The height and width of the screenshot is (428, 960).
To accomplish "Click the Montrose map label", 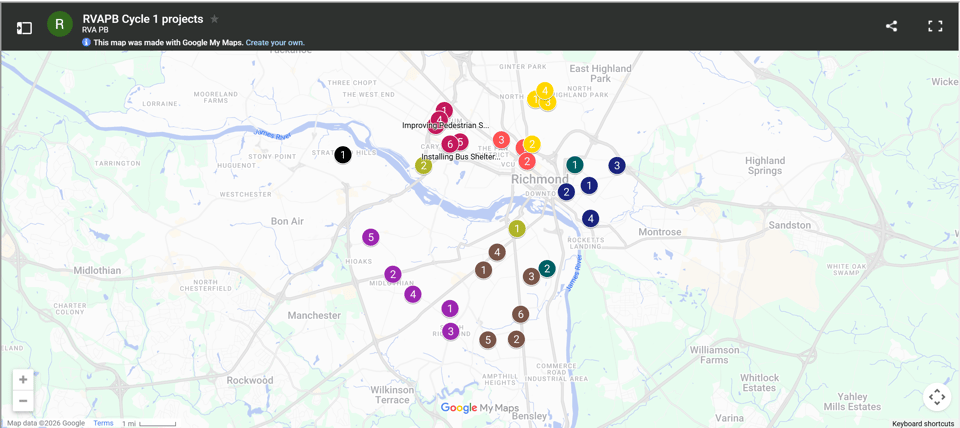I will [x=659, y=232].
